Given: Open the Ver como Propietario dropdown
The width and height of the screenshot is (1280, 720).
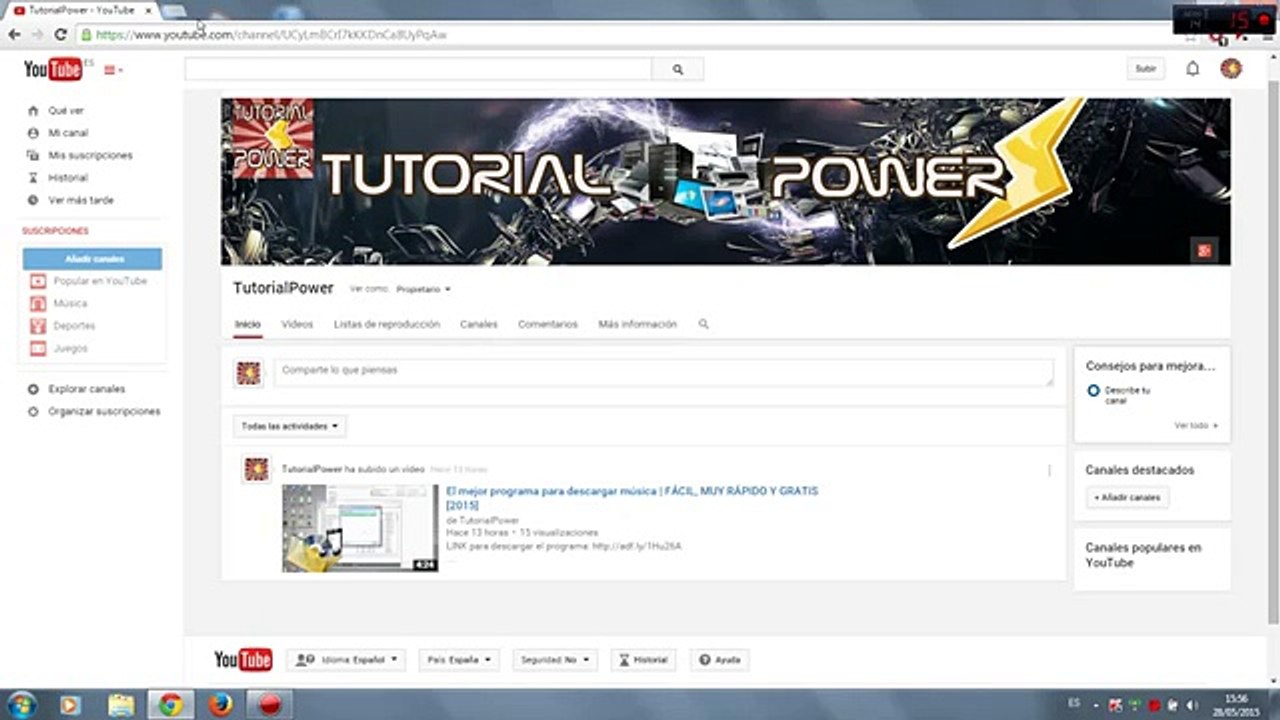Looking at the screenshot, I should (423, 289).
